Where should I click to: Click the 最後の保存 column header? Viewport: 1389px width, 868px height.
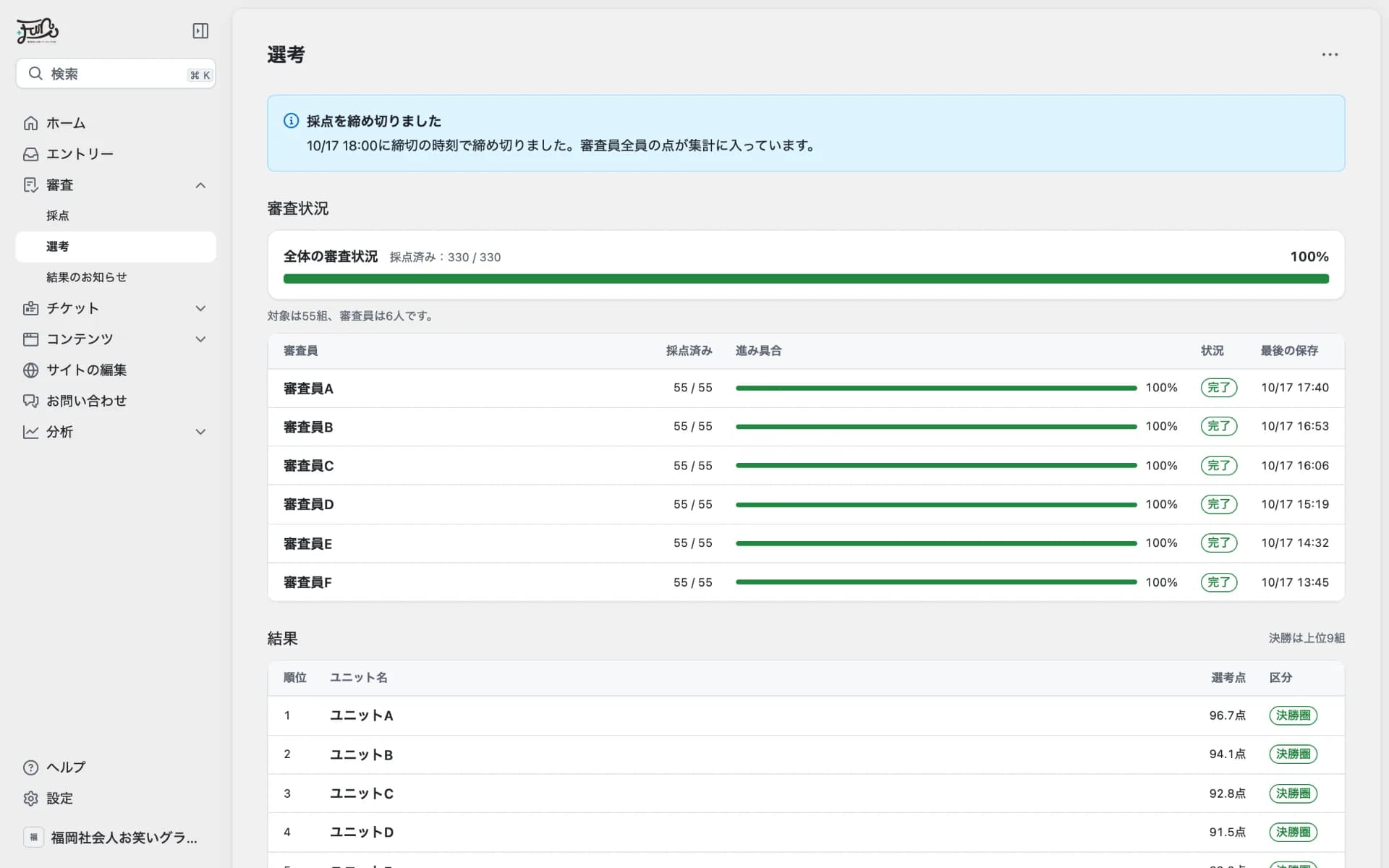pyautogui.click(x=1289, y=351)
